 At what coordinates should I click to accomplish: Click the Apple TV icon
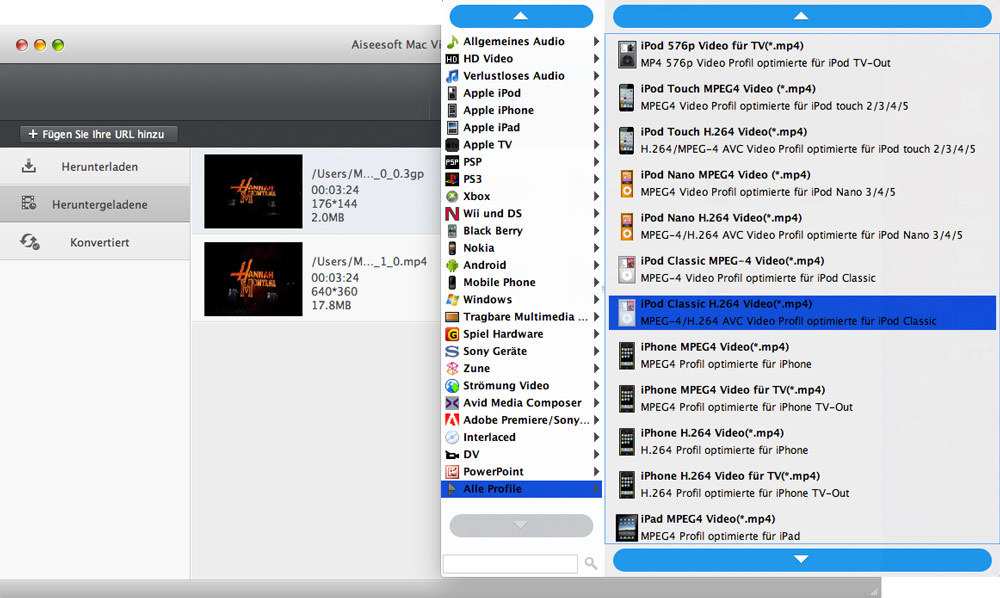[x=452, y=145]
